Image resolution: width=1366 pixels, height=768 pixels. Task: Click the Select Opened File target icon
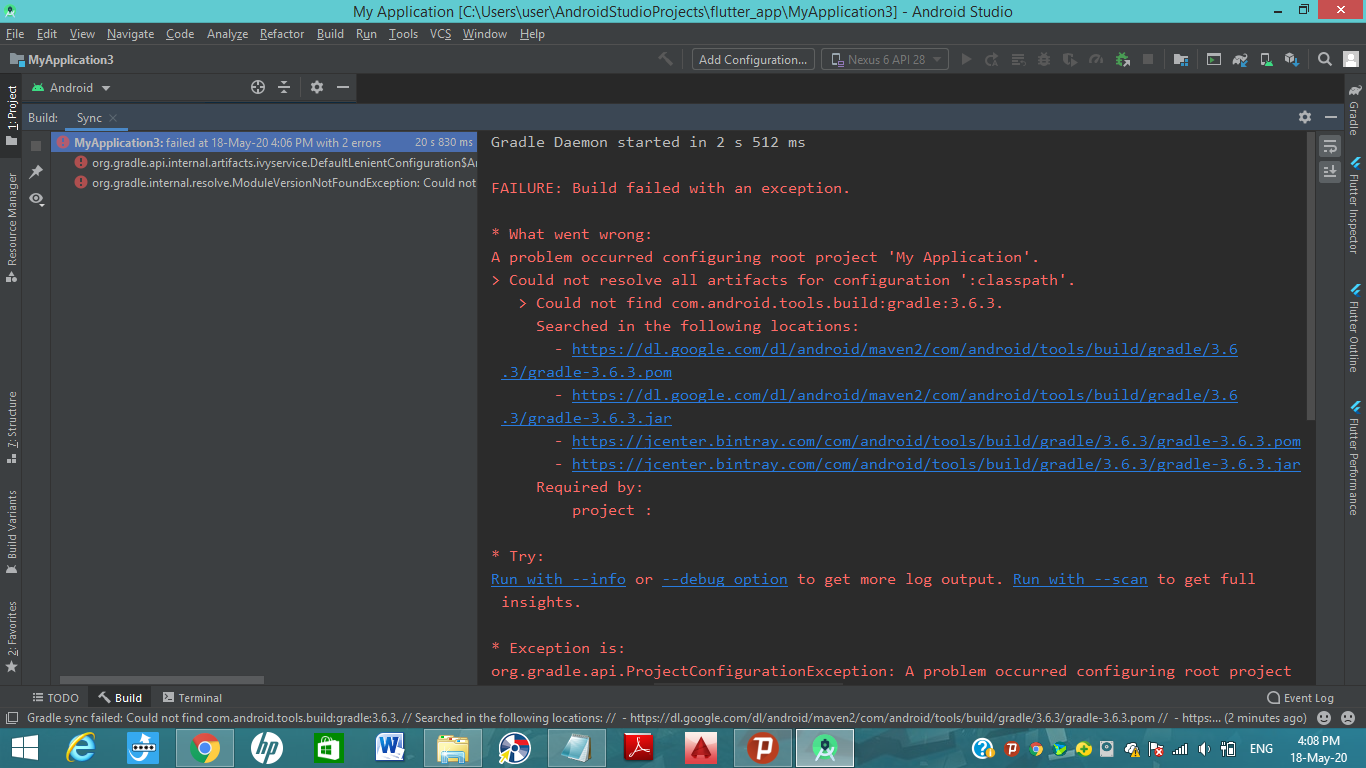(x=257, y=87)
